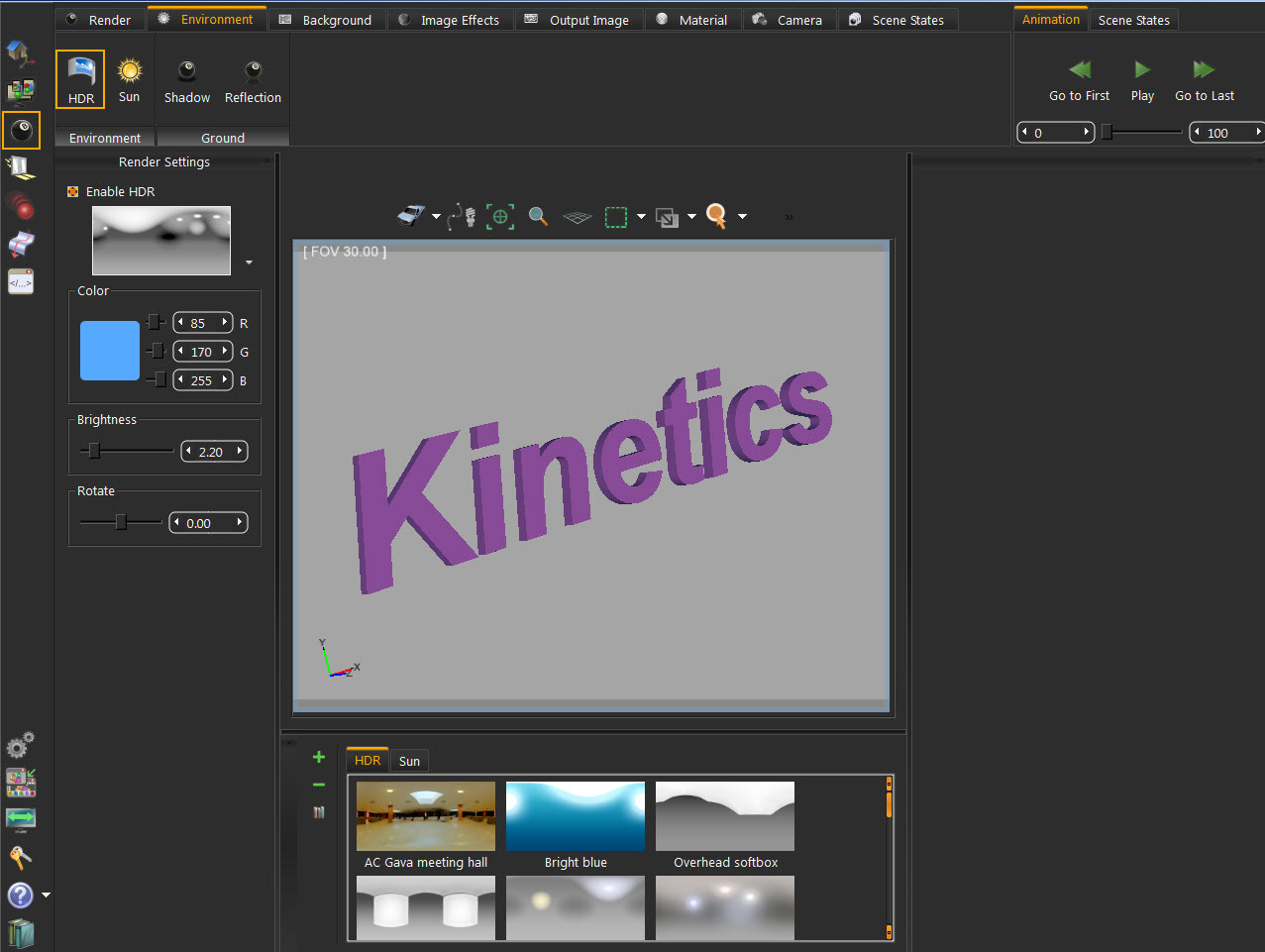
Task: Click the R color value field showing 85
Action: tap(203, 323)
